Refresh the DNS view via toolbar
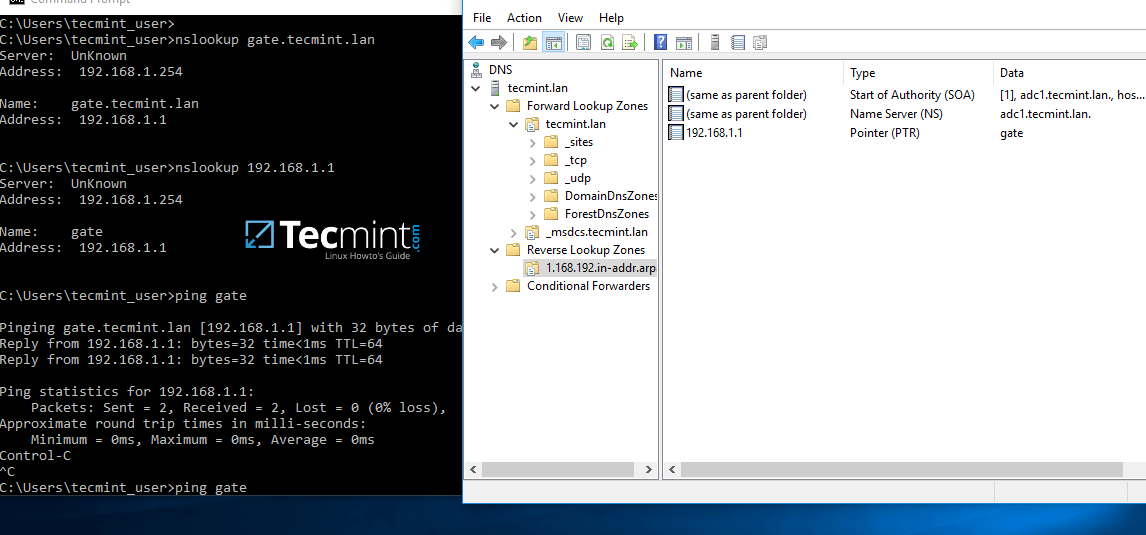The image size is (1146, 535). 606,42
